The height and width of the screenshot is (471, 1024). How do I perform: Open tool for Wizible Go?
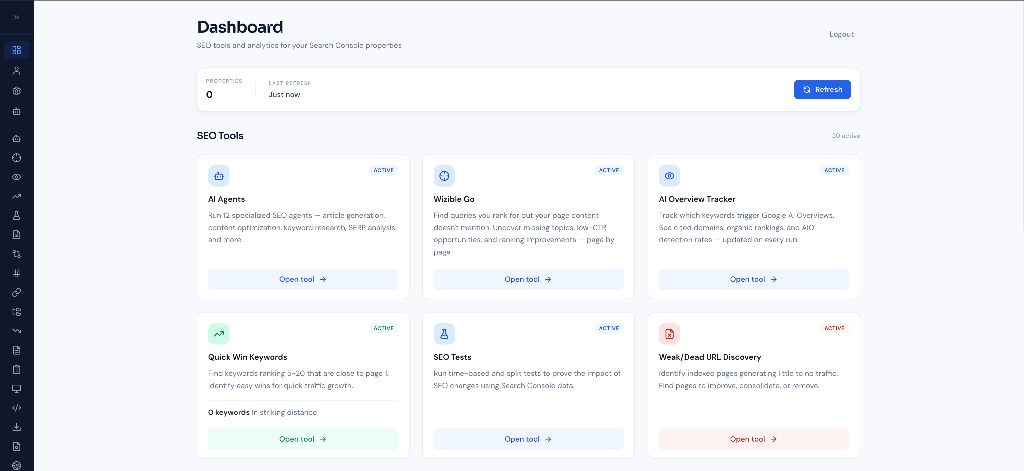coord(528,279)
